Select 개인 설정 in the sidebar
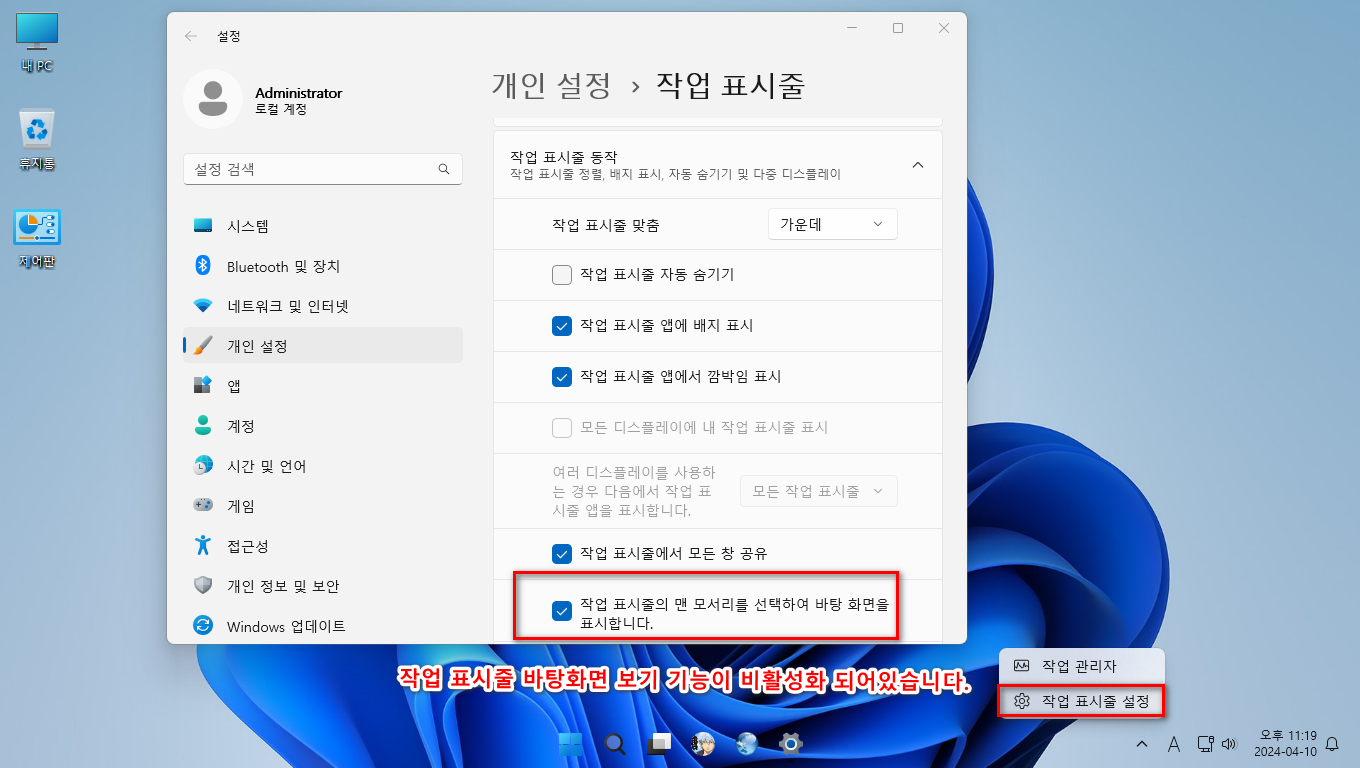Image resolution: width=1360 pixels, height=768 pixels. [323, 346]
